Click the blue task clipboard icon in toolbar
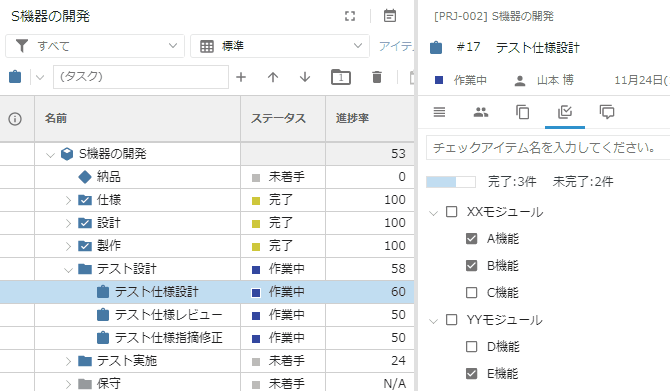Image resolution: width=670 pixels, height=391 pixels. [x=15, y=77]
